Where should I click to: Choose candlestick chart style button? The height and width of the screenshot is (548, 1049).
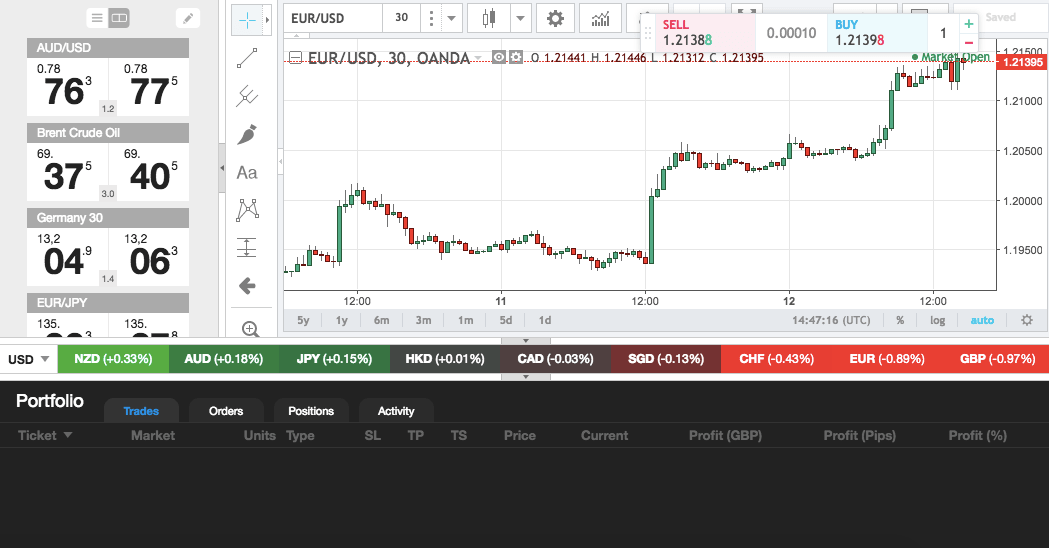[x=489, y=18]
